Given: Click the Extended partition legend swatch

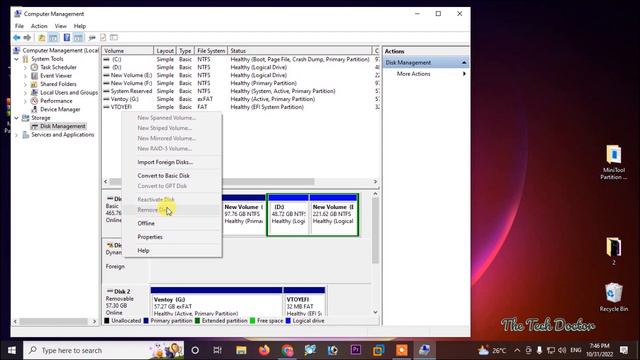Looking at the screenshot, I should (198, 321).
